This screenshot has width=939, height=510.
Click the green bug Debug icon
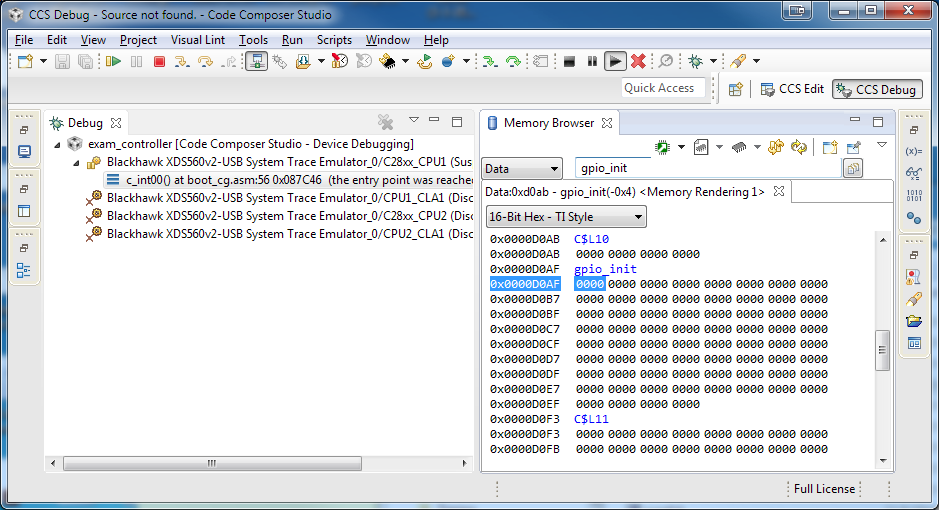[695, 61]
